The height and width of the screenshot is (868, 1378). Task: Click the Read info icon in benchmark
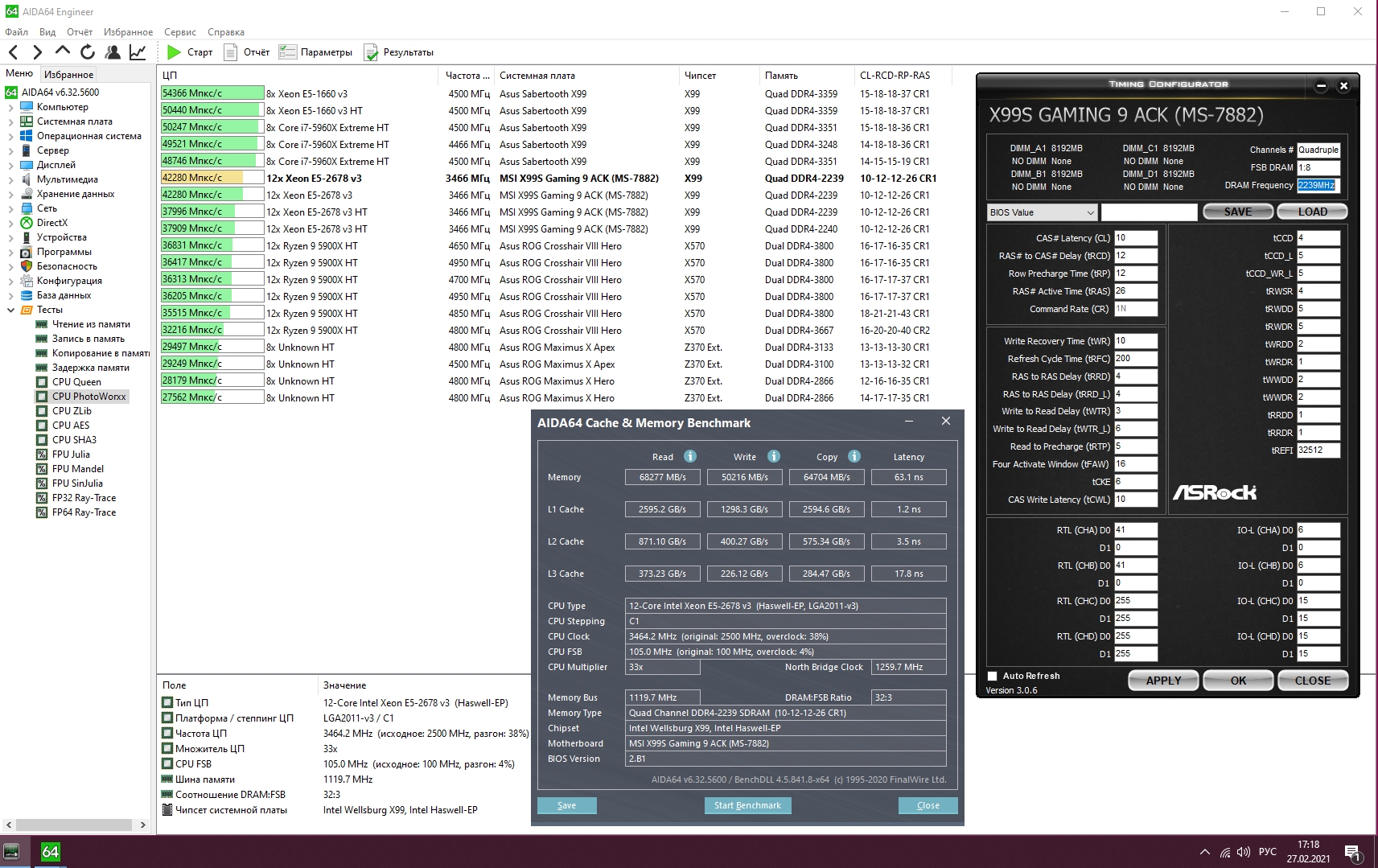[690, 456]
